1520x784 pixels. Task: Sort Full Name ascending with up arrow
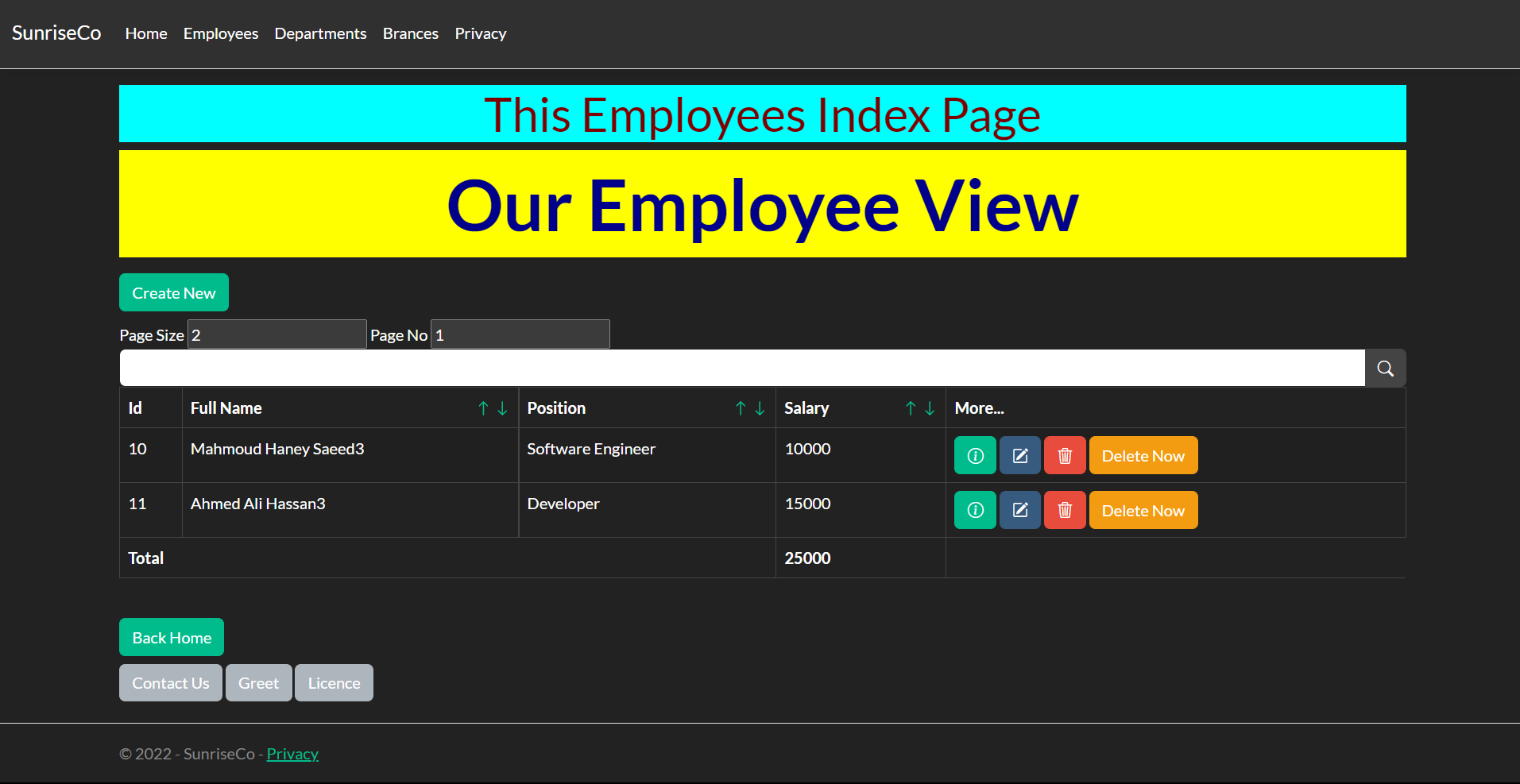[x=483, y=408]
